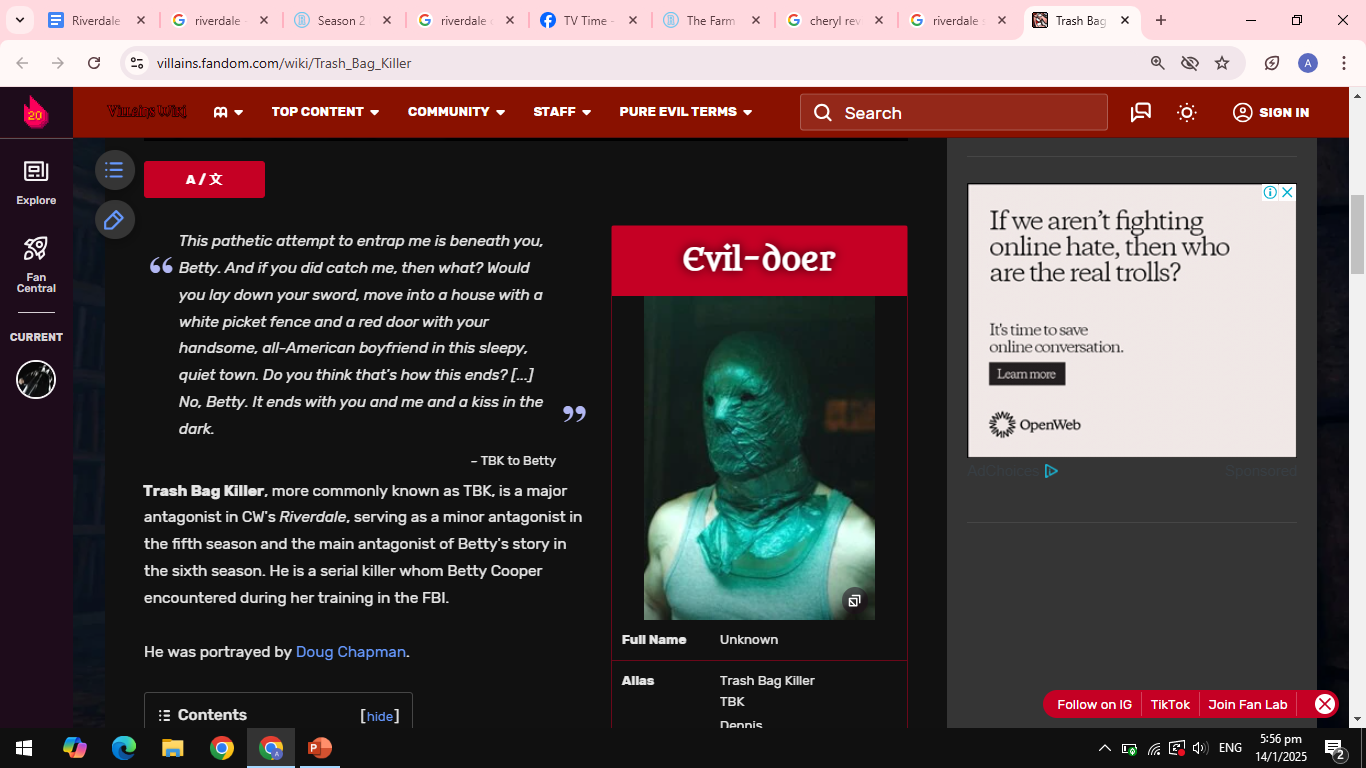
Task: Toggle the light/dark theme sun icon
Action: tap(1187, 112)
